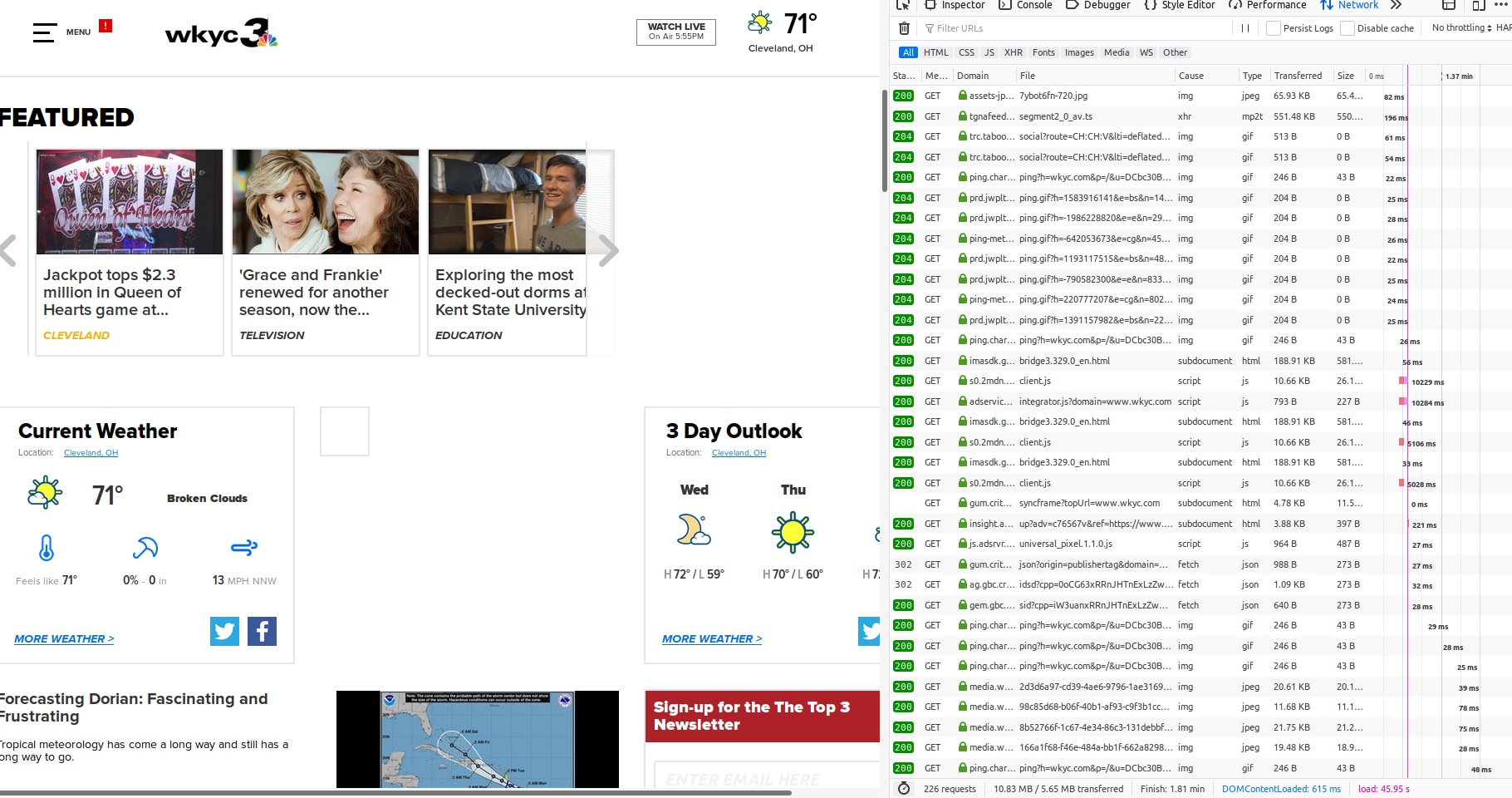
Task: Start performance analysis stopwatch icon
Action: pyautogui.click(x=904, y=789)
